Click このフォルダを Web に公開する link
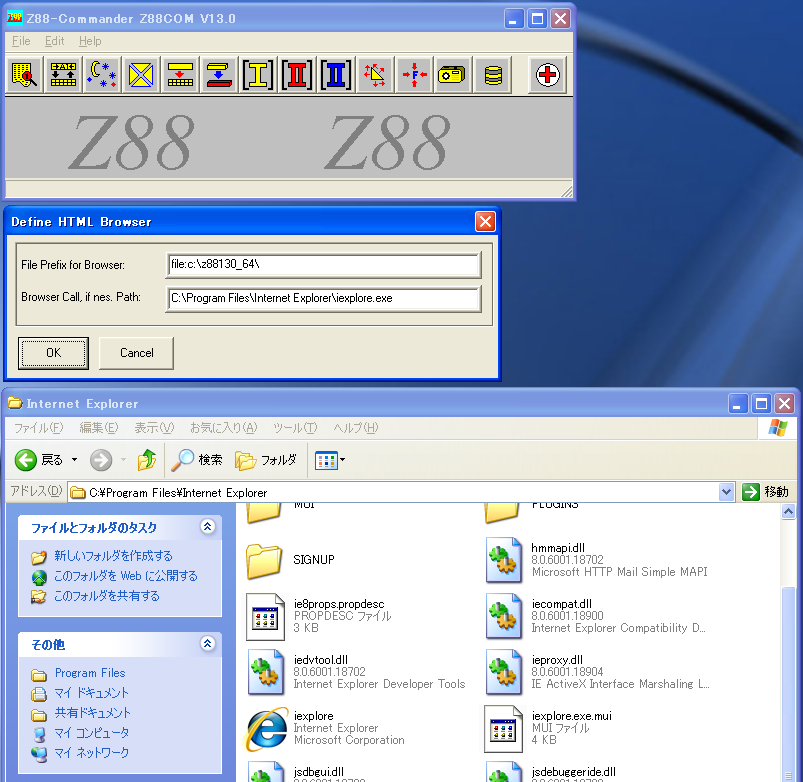 coord(125,576)
